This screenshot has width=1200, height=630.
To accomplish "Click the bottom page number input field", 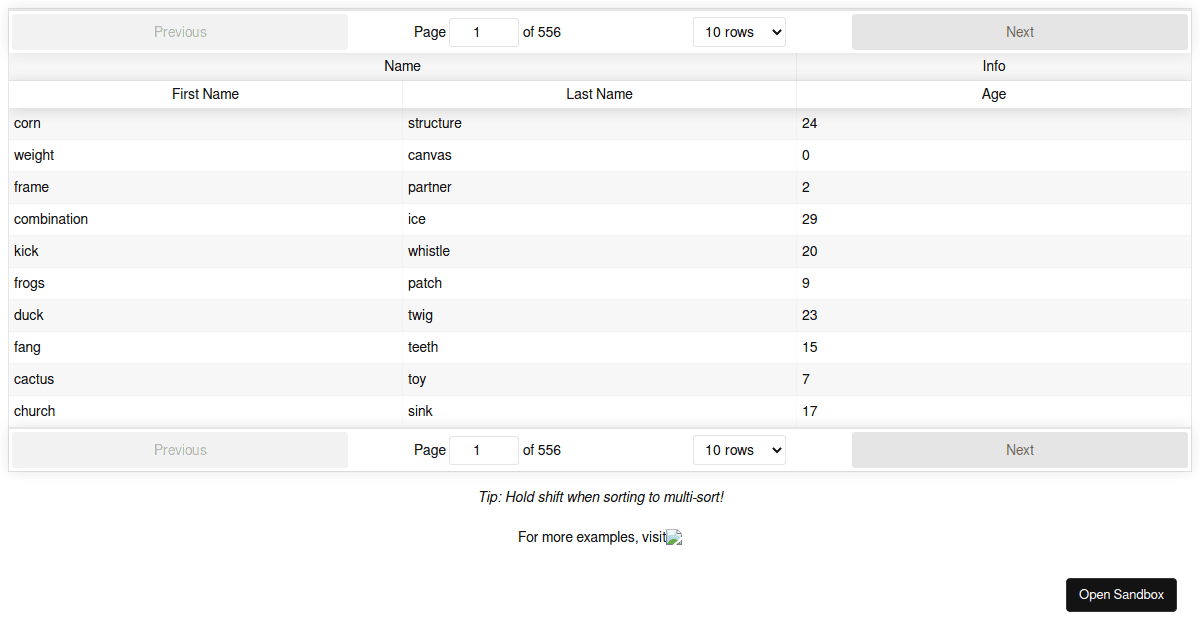I will click(x=484, y=450).
